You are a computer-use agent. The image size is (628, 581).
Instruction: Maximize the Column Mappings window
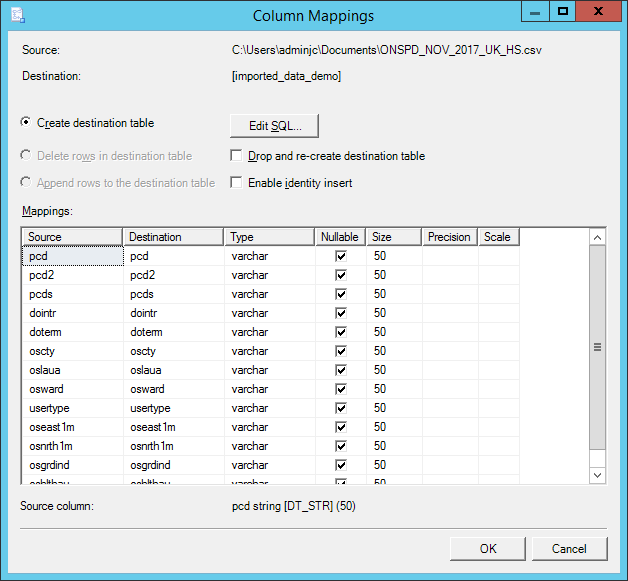click(563, 12)
